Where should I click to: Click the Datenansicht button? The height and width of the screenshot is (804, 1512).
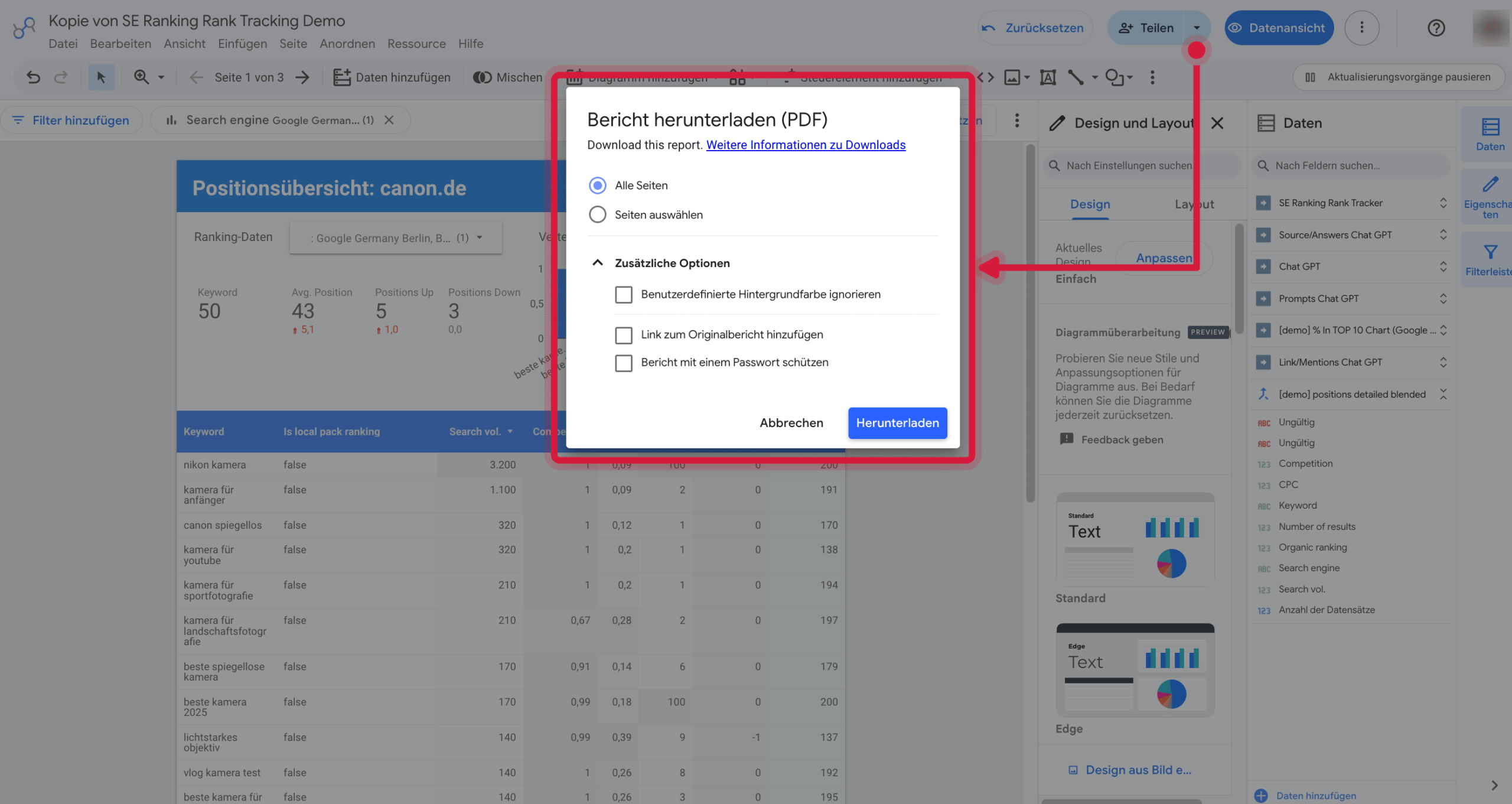point(1279,28)
